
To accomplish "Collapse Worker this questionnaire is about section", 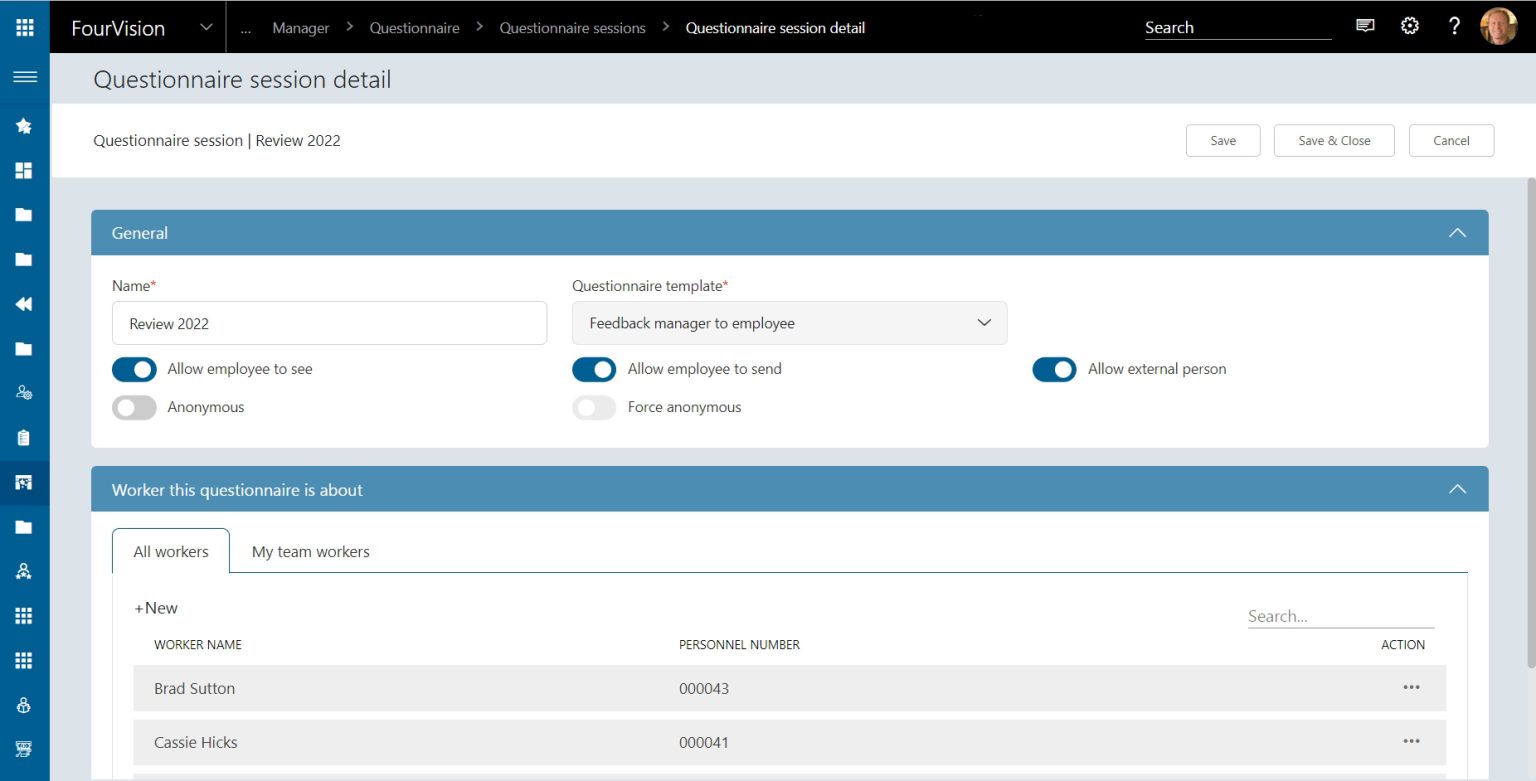I will point(1457,490).
